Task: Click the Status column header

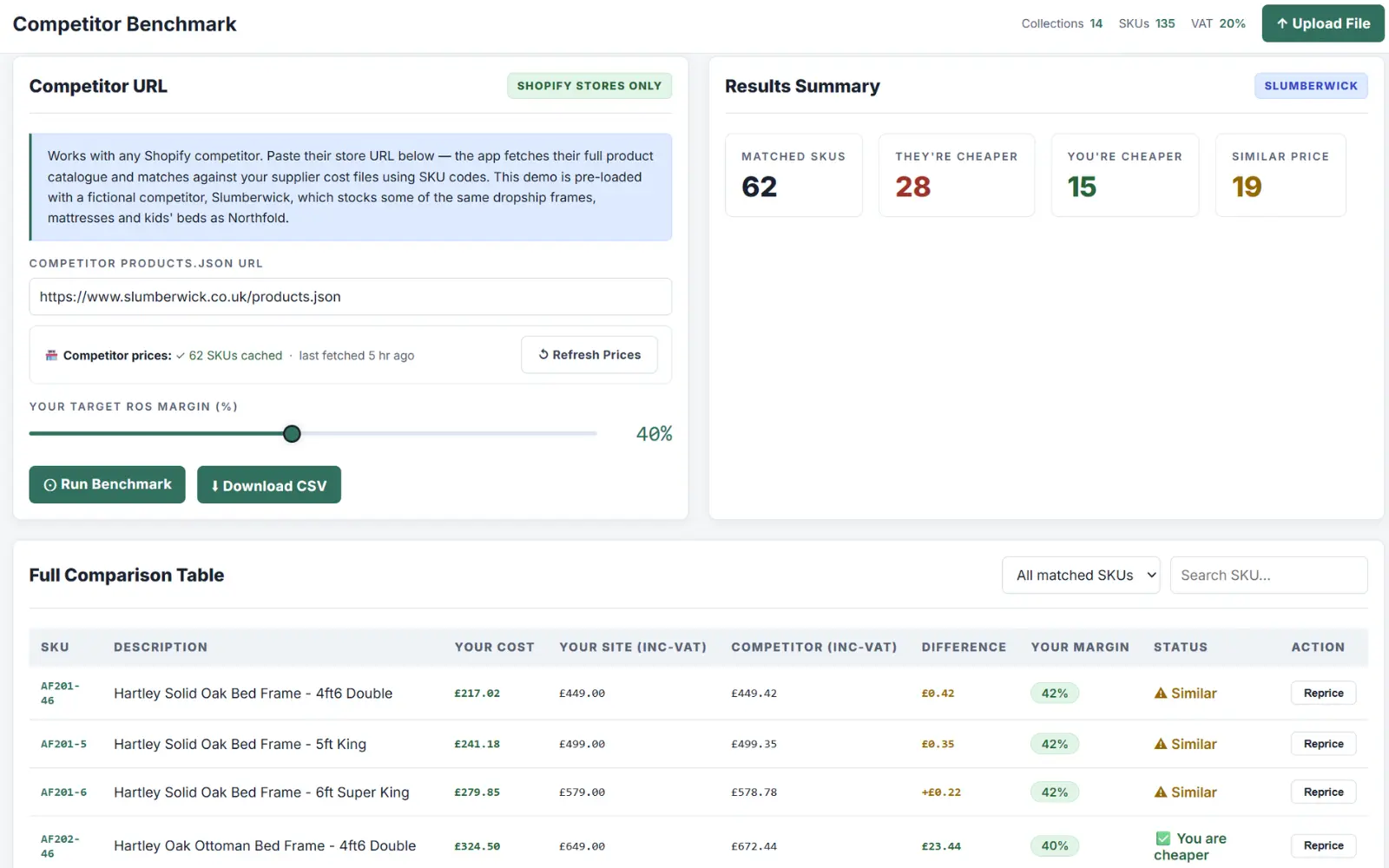Action: click(1180, 648)
